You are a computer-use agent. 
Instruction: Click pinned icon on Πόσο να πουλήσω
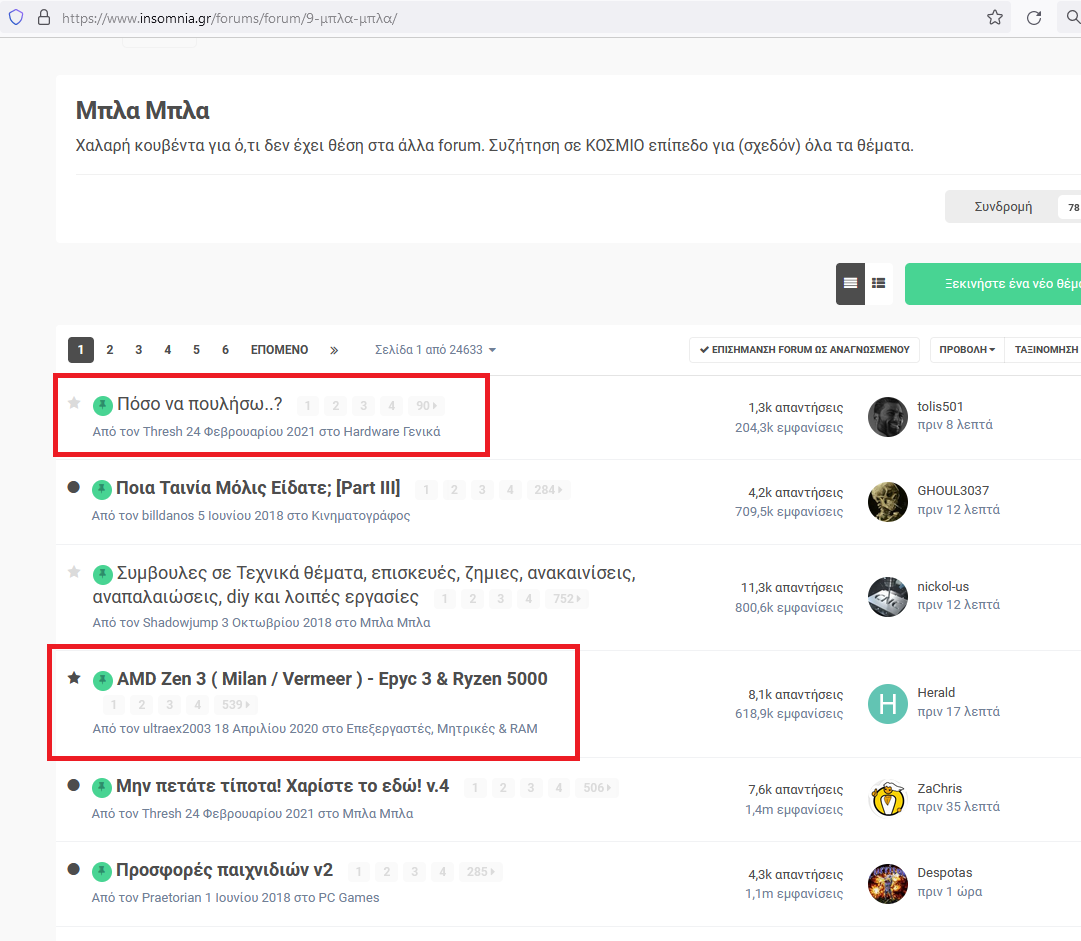coord(103,405)
